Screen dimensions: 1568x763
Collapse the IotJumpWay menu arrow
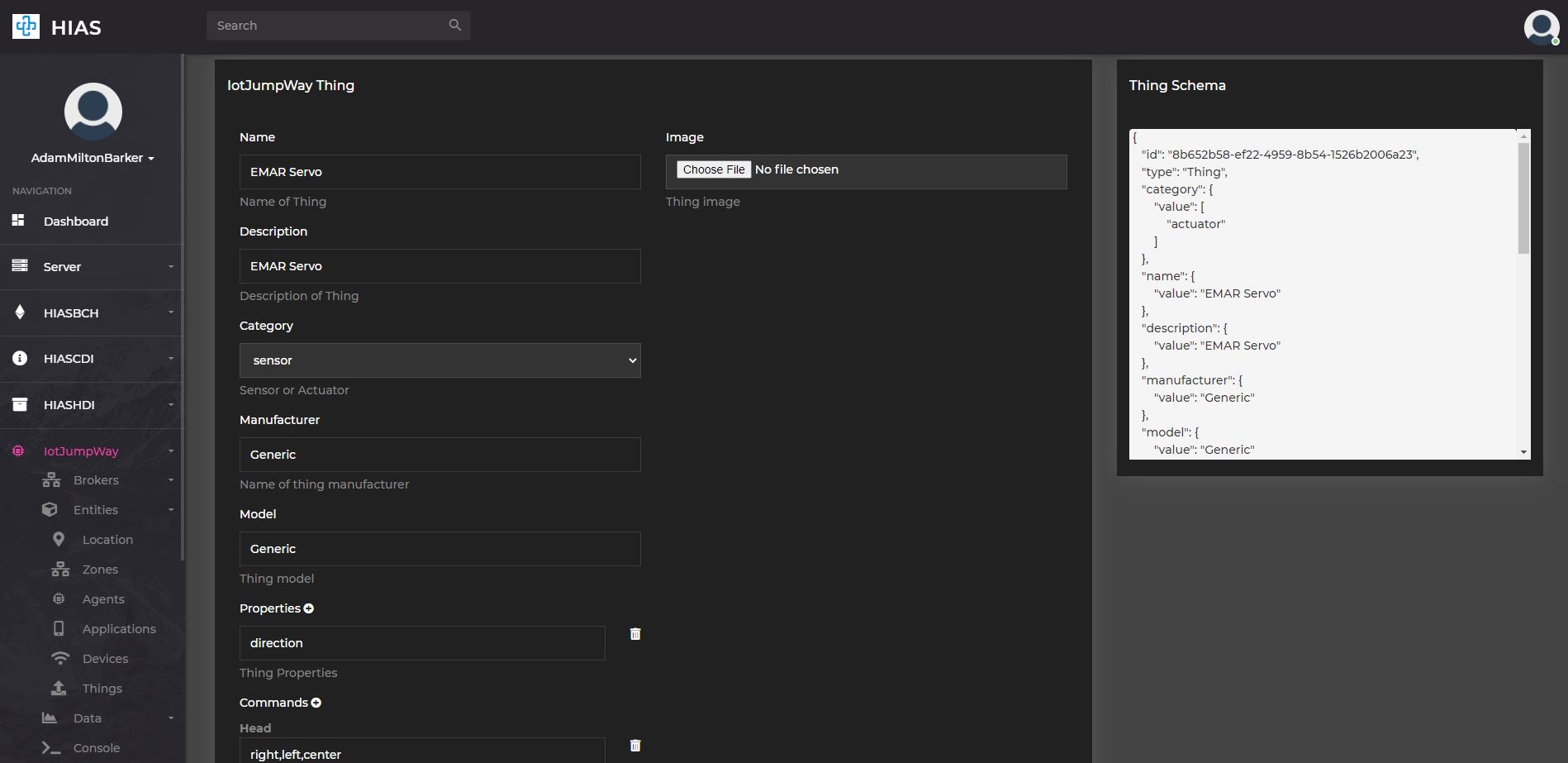point(171,451)
